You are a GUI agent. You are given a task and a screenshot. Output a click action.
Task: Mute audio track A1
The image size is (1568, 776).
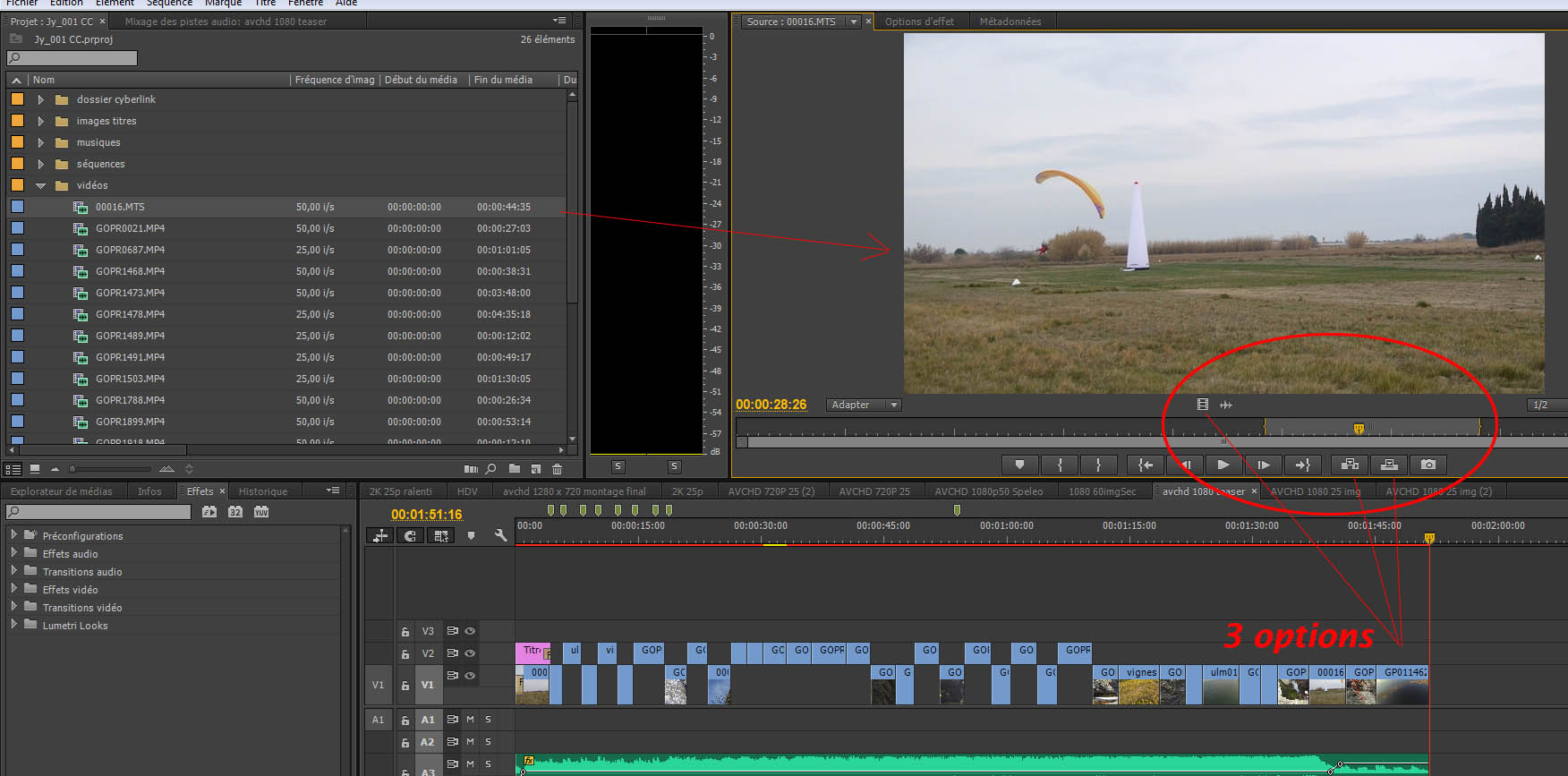coord(470,720)
